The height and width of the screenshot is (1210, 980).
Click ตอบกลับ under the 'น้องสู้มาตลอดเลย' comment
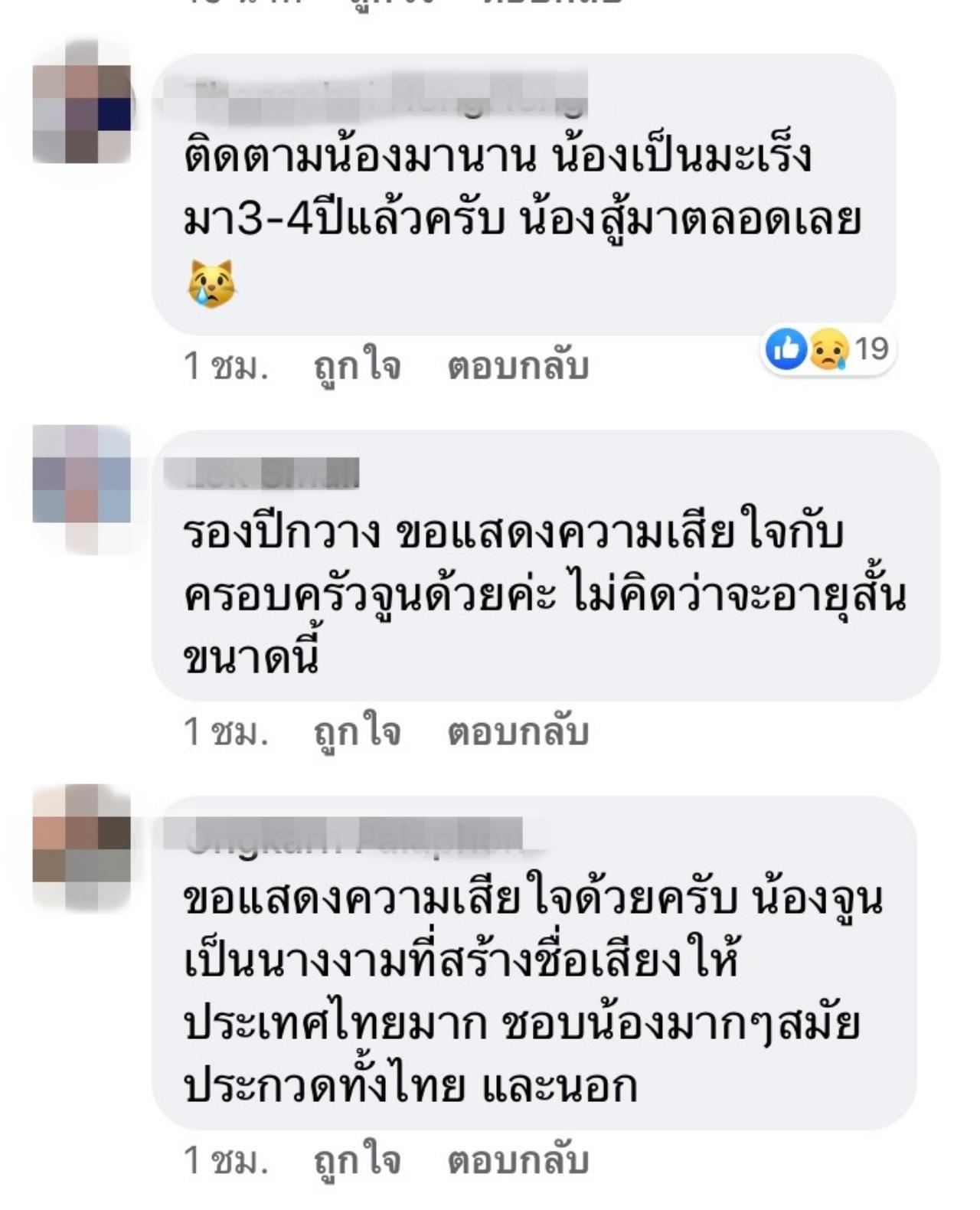[x=518, y=366]
